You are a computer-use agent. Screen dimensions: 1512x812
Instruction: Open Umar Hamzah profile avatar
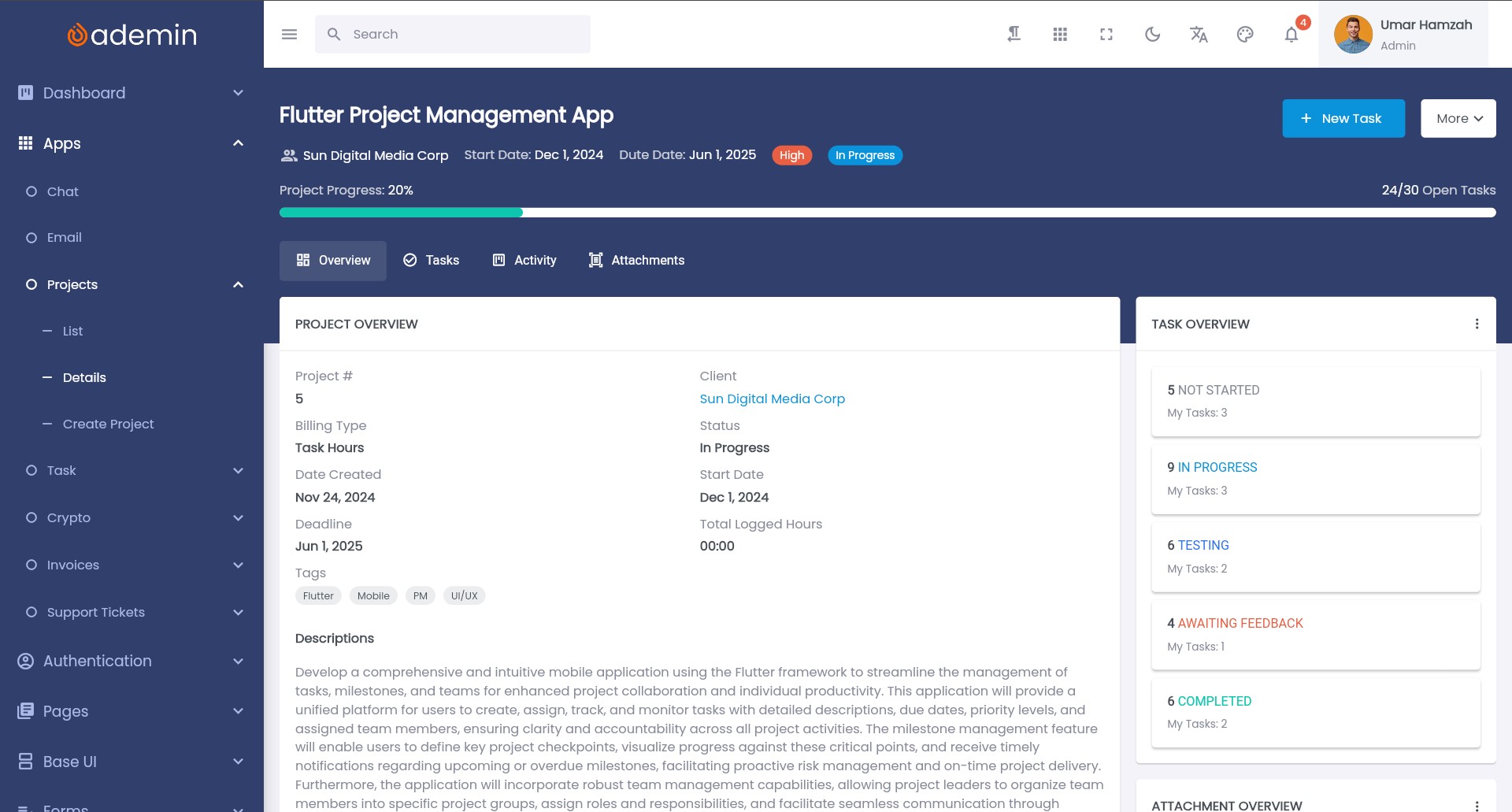[x=1352, y=35]
